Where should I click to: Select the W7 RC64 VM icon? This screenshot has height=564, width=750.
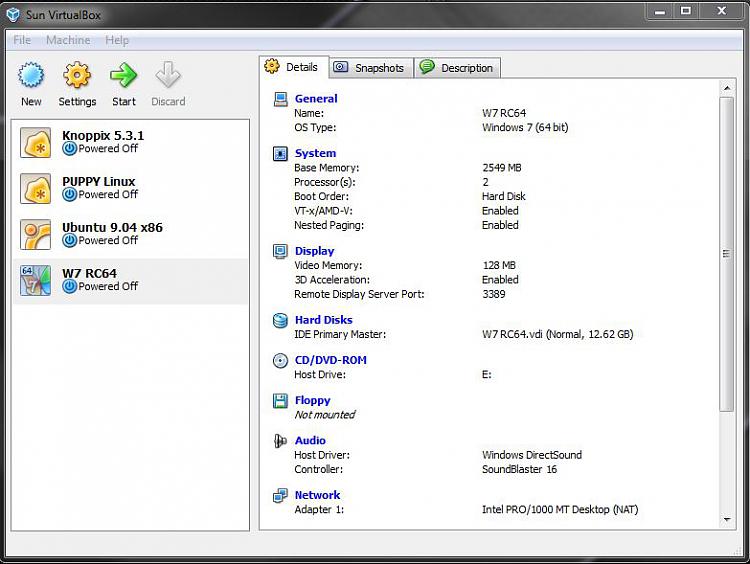coord(35,280)
